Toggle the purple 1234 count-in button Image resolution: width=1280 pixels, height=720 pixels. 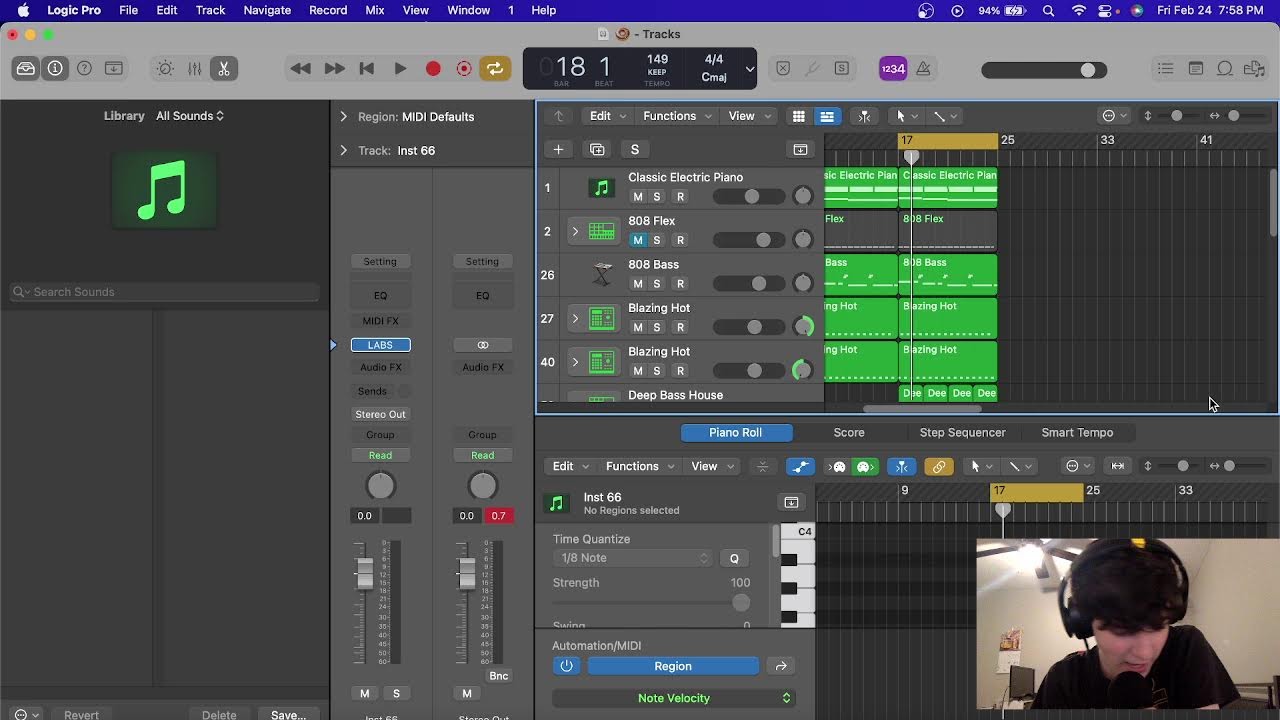893,69
